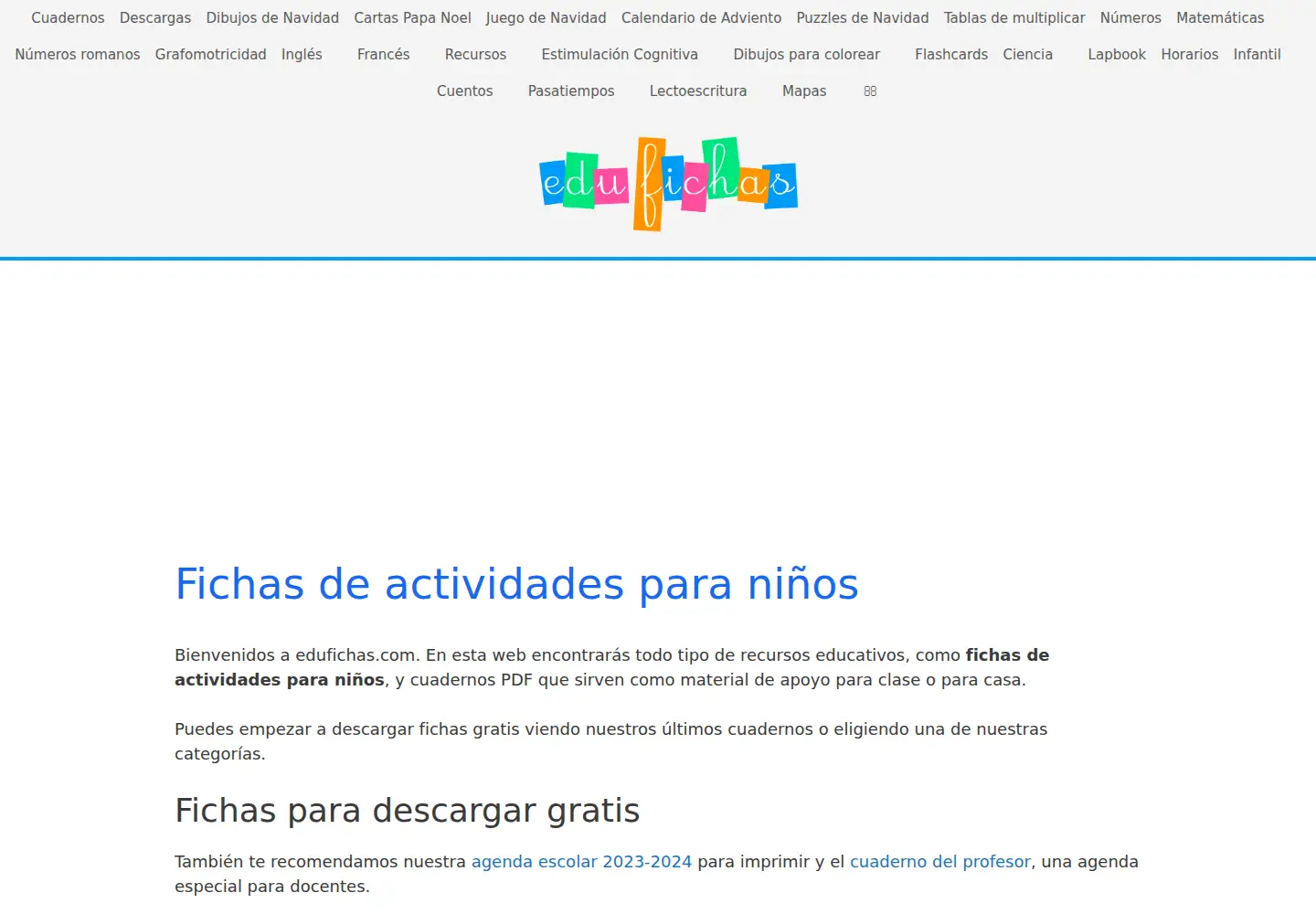Open the Mapas menu
1316x914 pixels.
pyautogui.click(x=804, y=91)
